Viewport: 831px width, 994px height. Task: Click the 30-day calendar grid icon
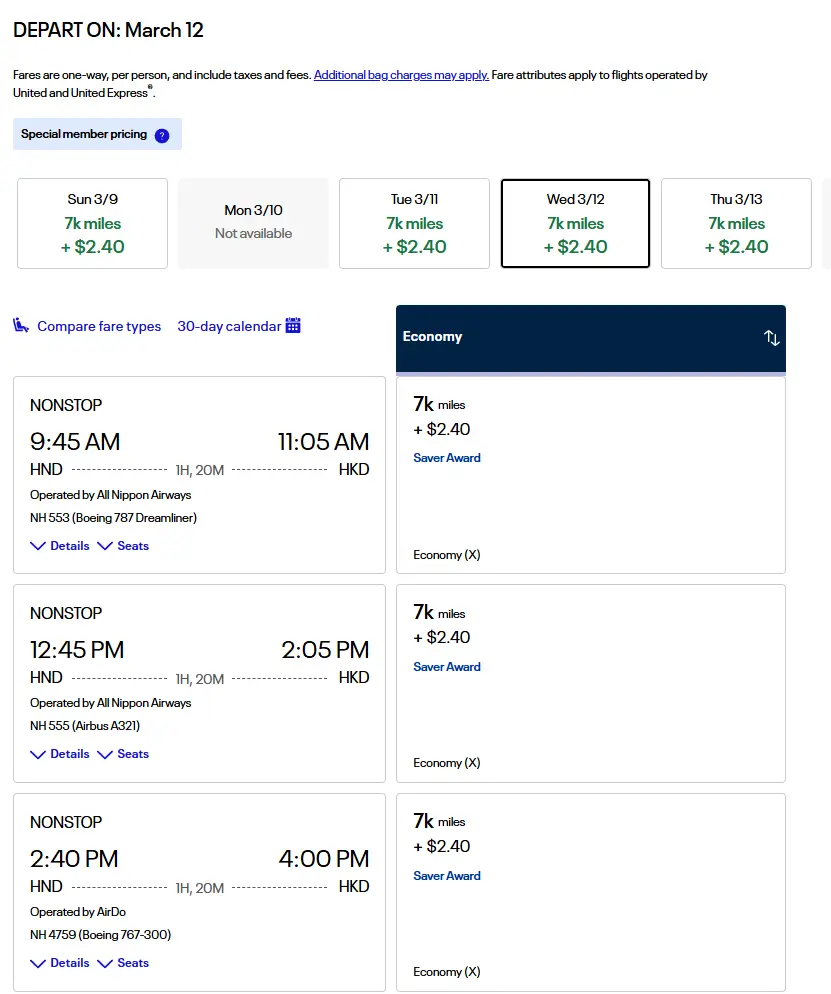pyautogui.click(x=293, y=325)
